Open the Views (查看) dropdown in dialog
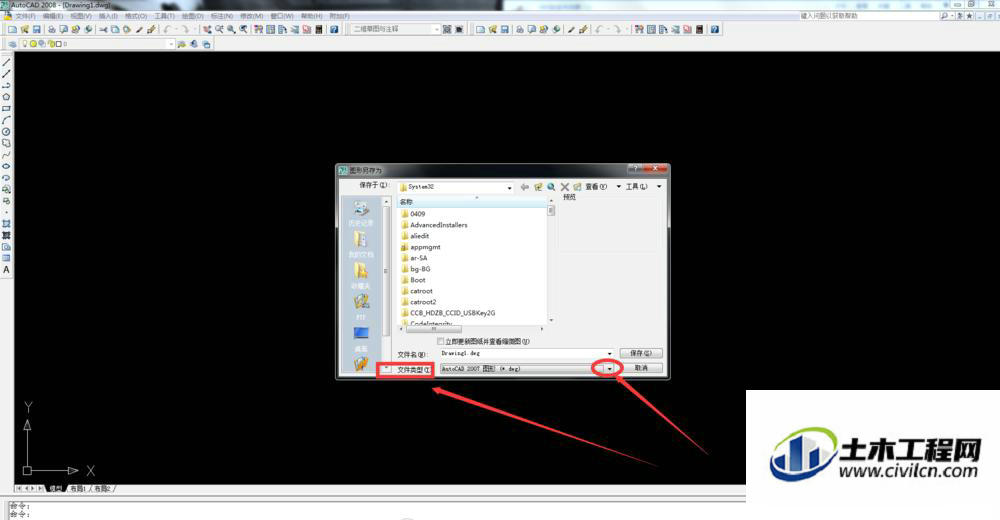 [603, 187]
